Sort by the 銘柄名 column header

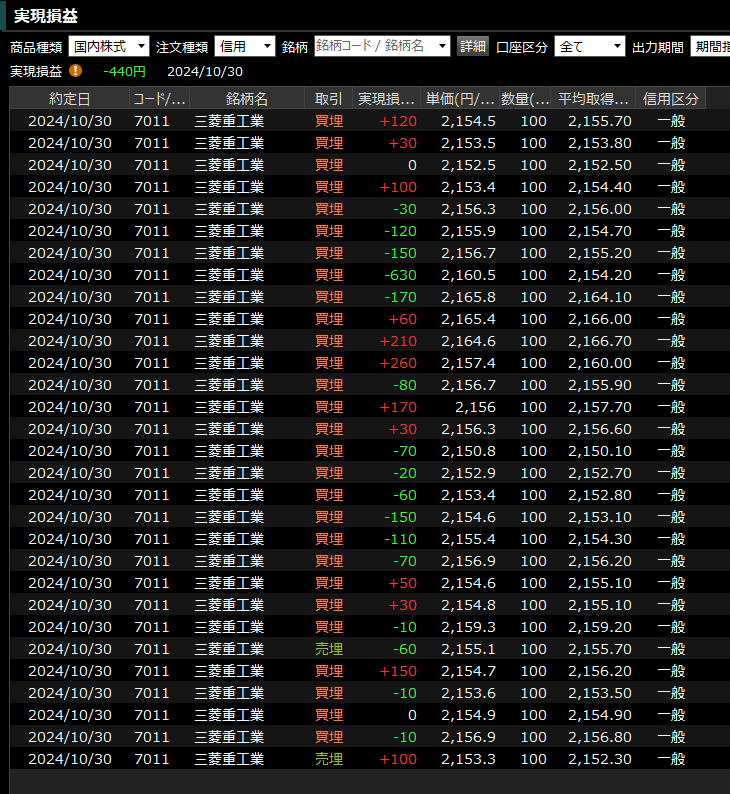click(247, 98)
